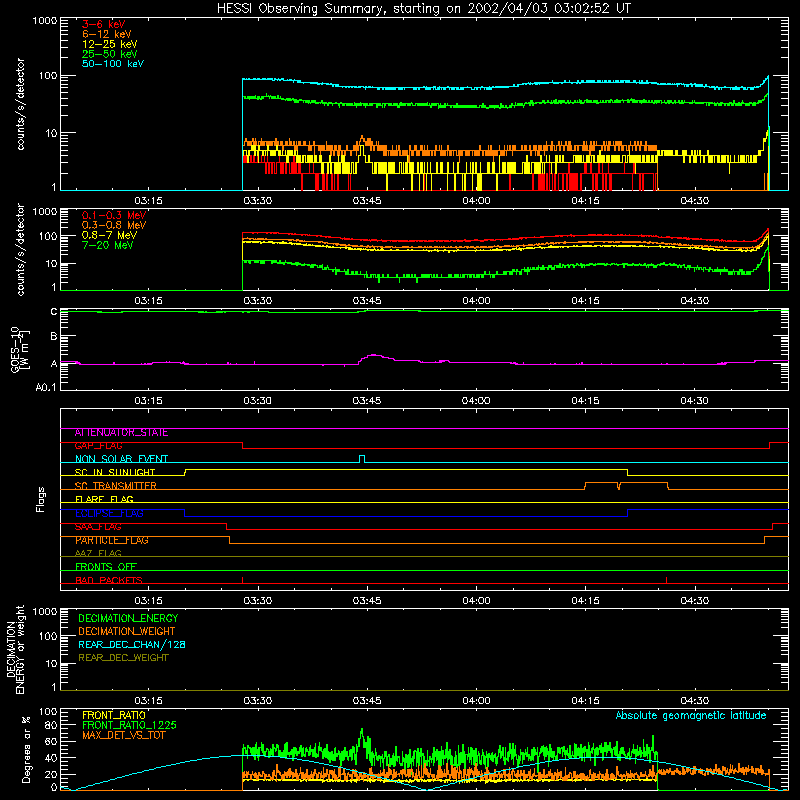Click the Flags vertical axis title
Viewport: 800px width, 800px height.
[x=41, y=499]
